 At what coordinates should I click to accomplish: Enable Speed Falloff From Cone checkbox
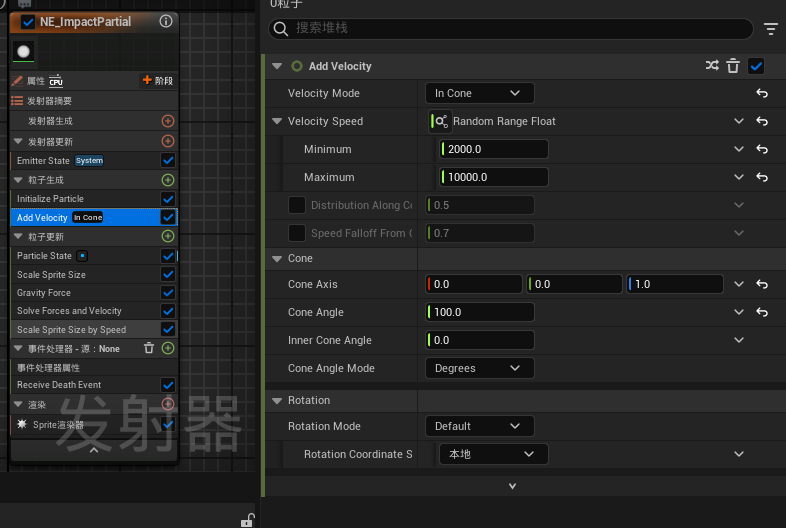click(x=297, y=233)
